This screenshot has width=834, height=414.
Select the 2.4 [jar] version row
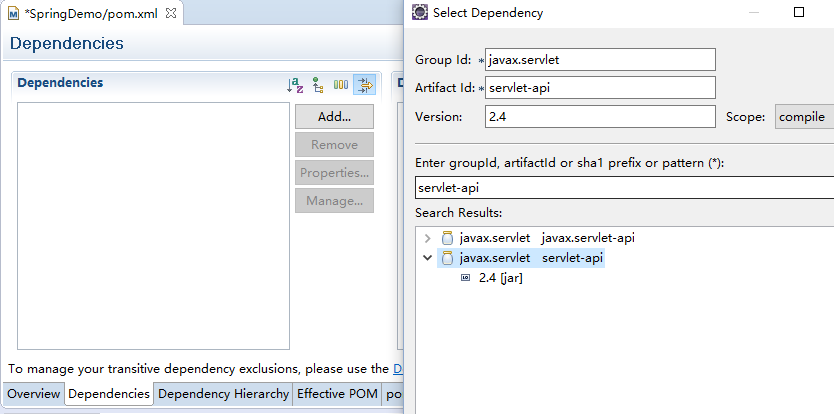coord(501,278)
